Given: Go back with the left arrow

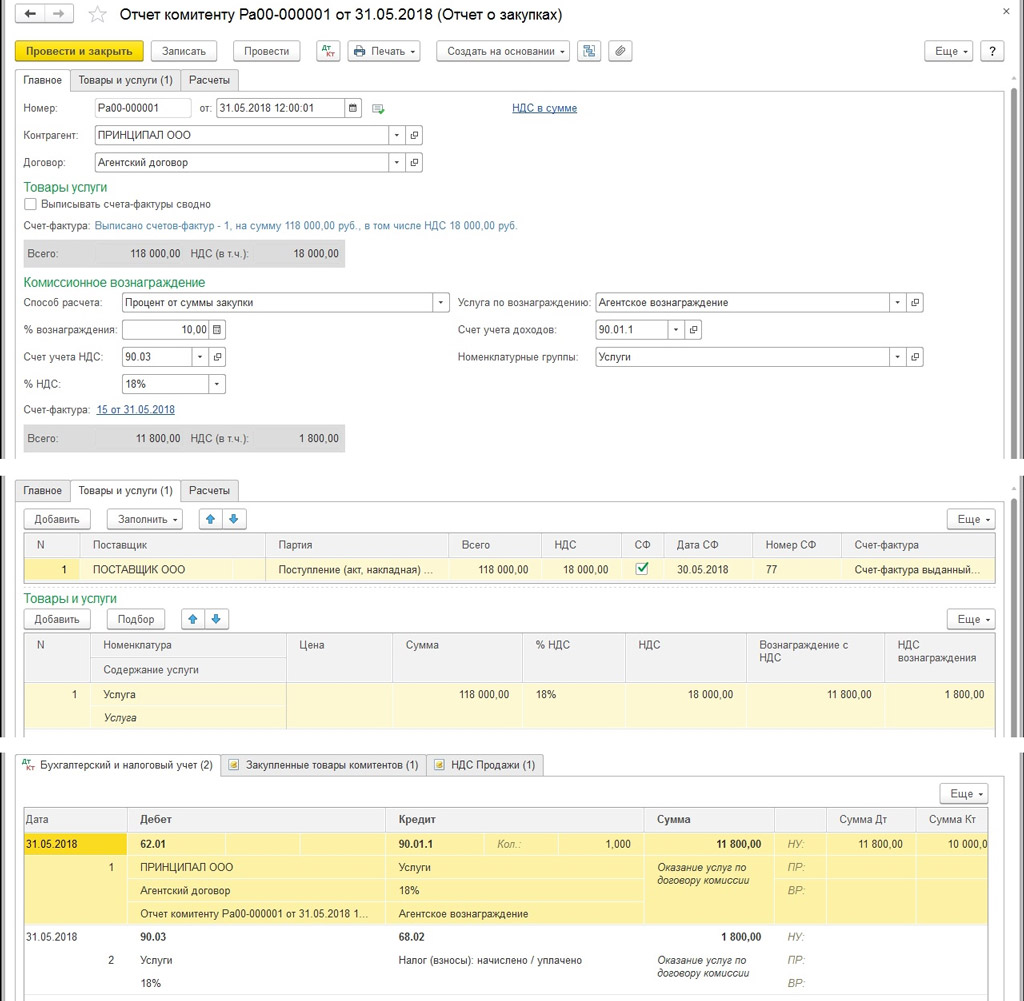Looking at the screenshot, I should [x=29, y=14].
